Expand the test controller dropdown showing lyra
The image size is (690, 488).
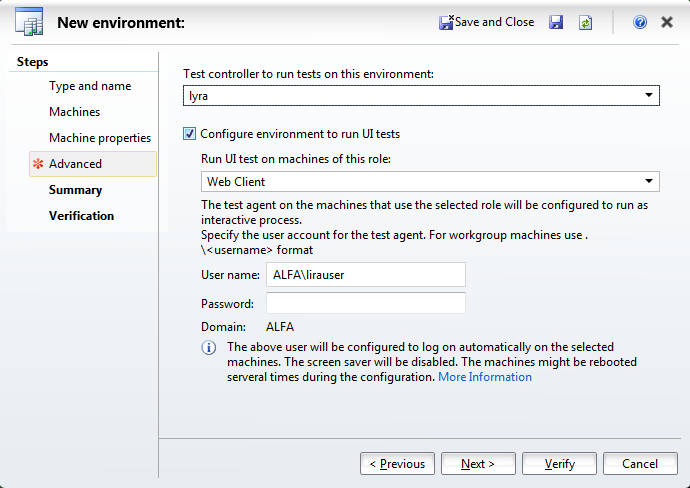(421, 95)
